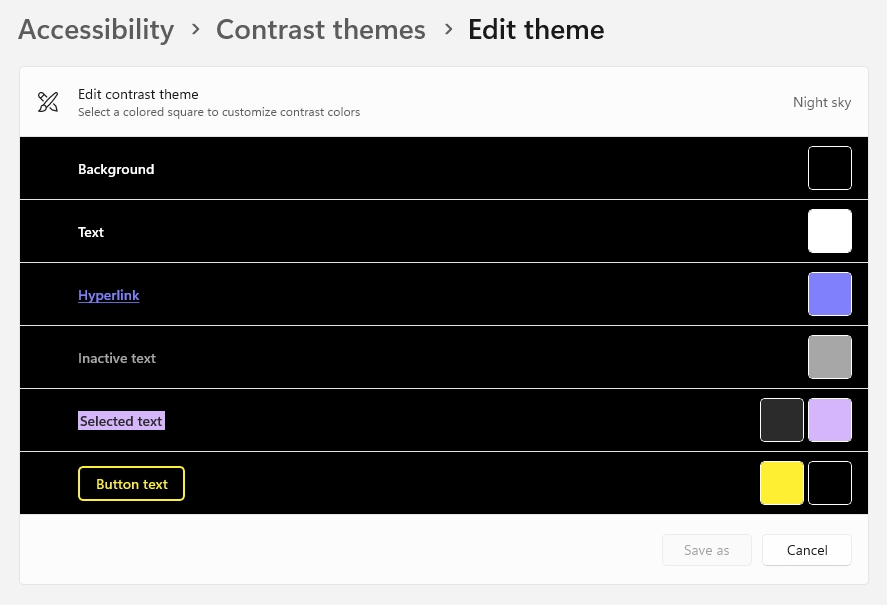Open the Background color swatch
This screenshot has width=887, height=605.
pos(829,168)
